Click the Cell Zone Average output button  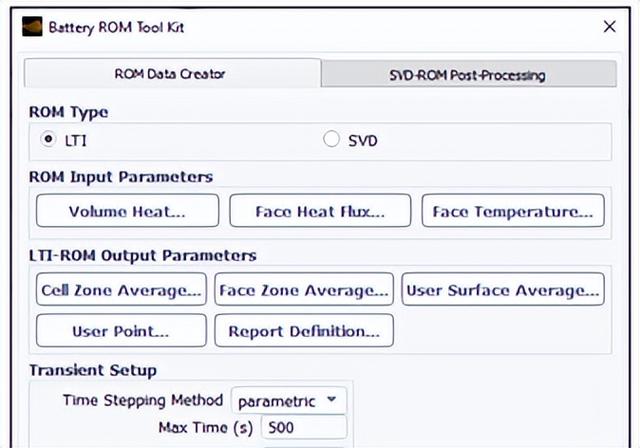click(x=121, y=290)
